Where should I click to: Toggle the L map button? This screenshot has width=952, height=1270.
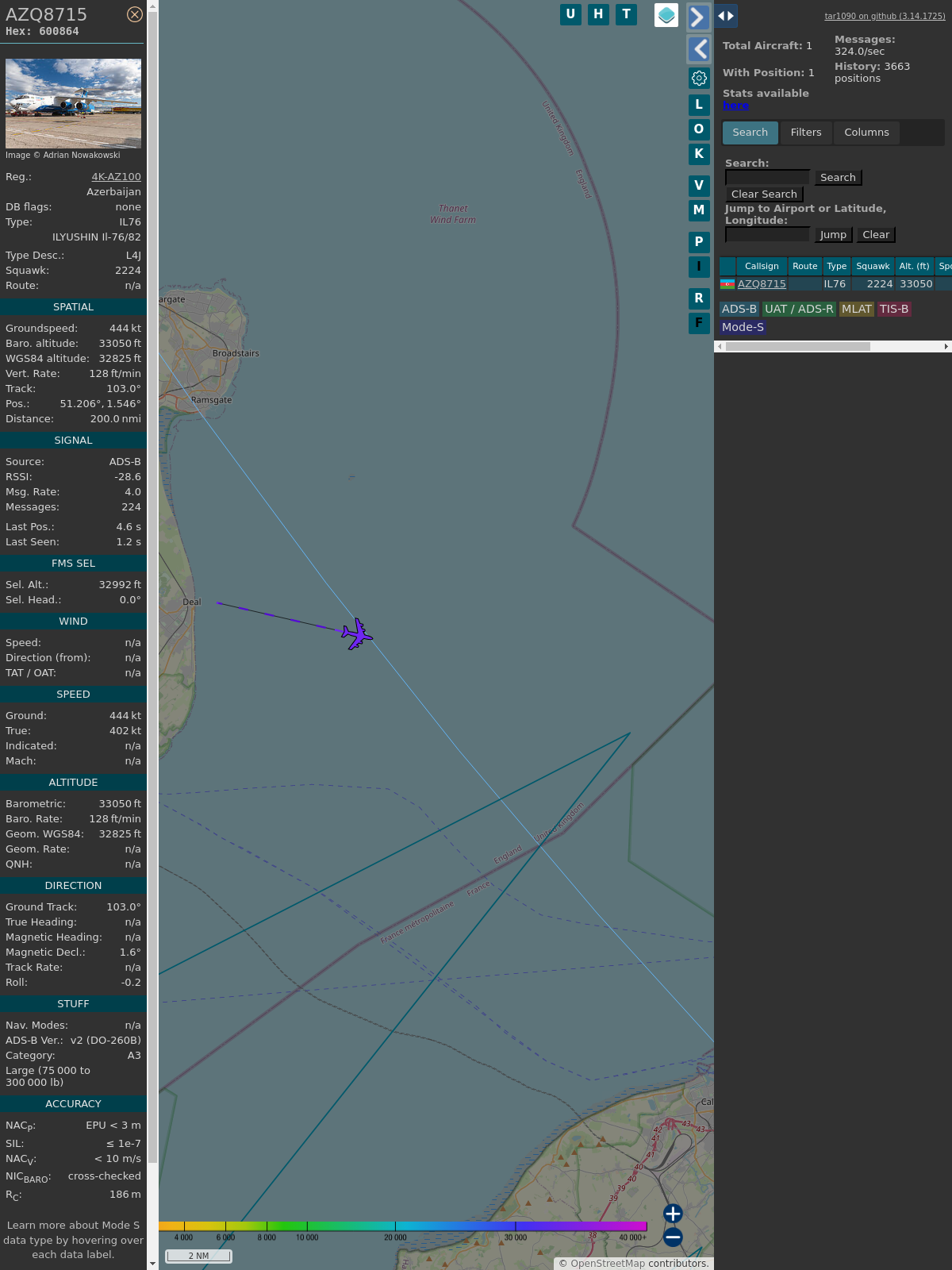pos(699,105)
